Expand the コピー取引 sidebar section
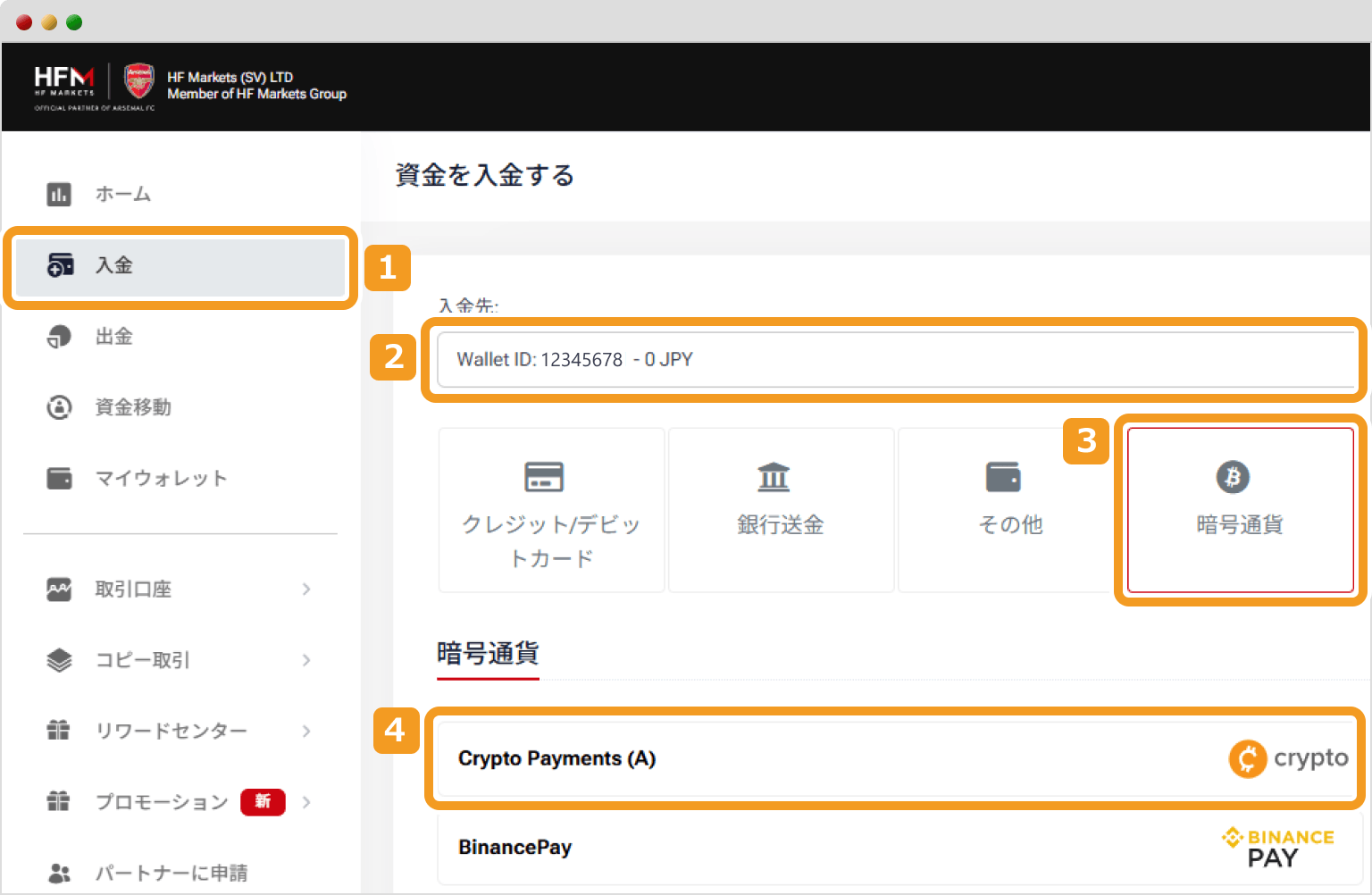The width and height of the screenshot is (1372, 895). (143, 659)
